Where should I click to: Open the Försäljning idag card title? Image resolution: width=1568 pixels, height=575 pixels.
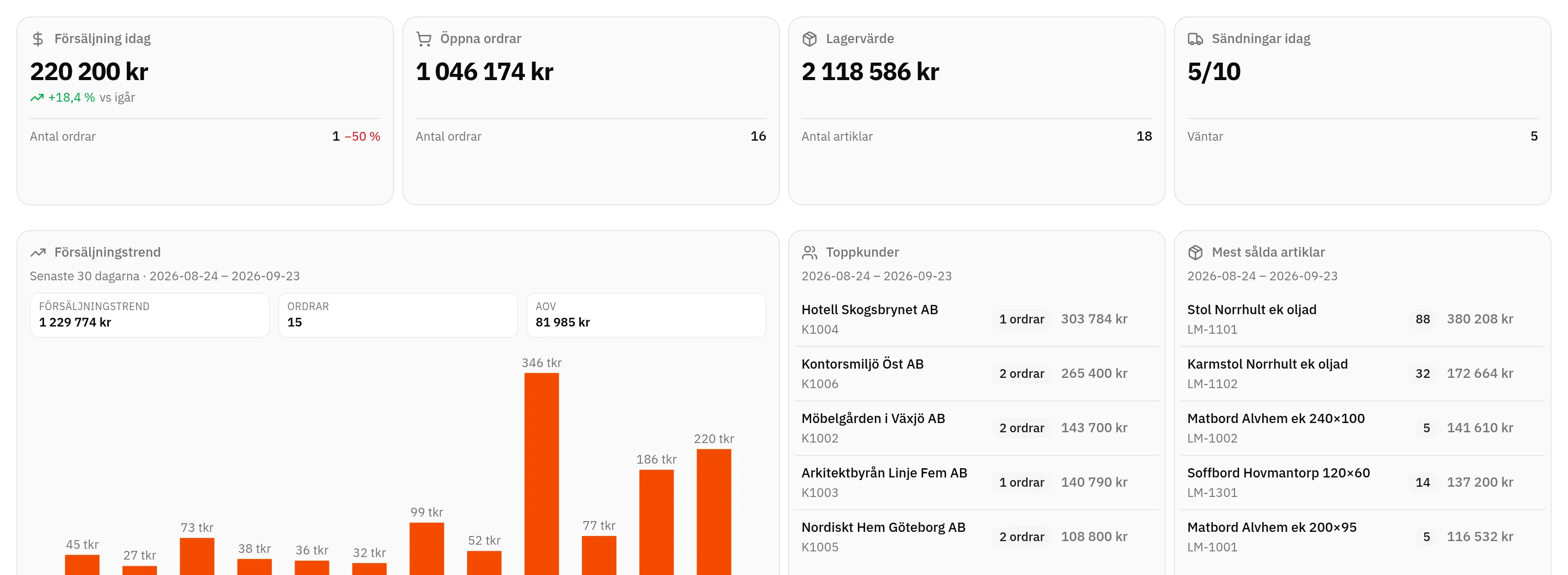click(102, 39)
